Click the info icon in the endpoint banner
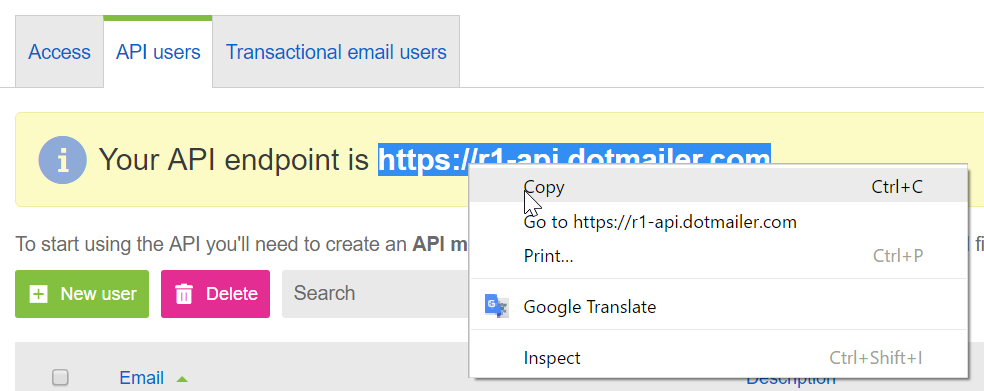Image resolution: width=984 pixels, height=391 pixels. 62,159
